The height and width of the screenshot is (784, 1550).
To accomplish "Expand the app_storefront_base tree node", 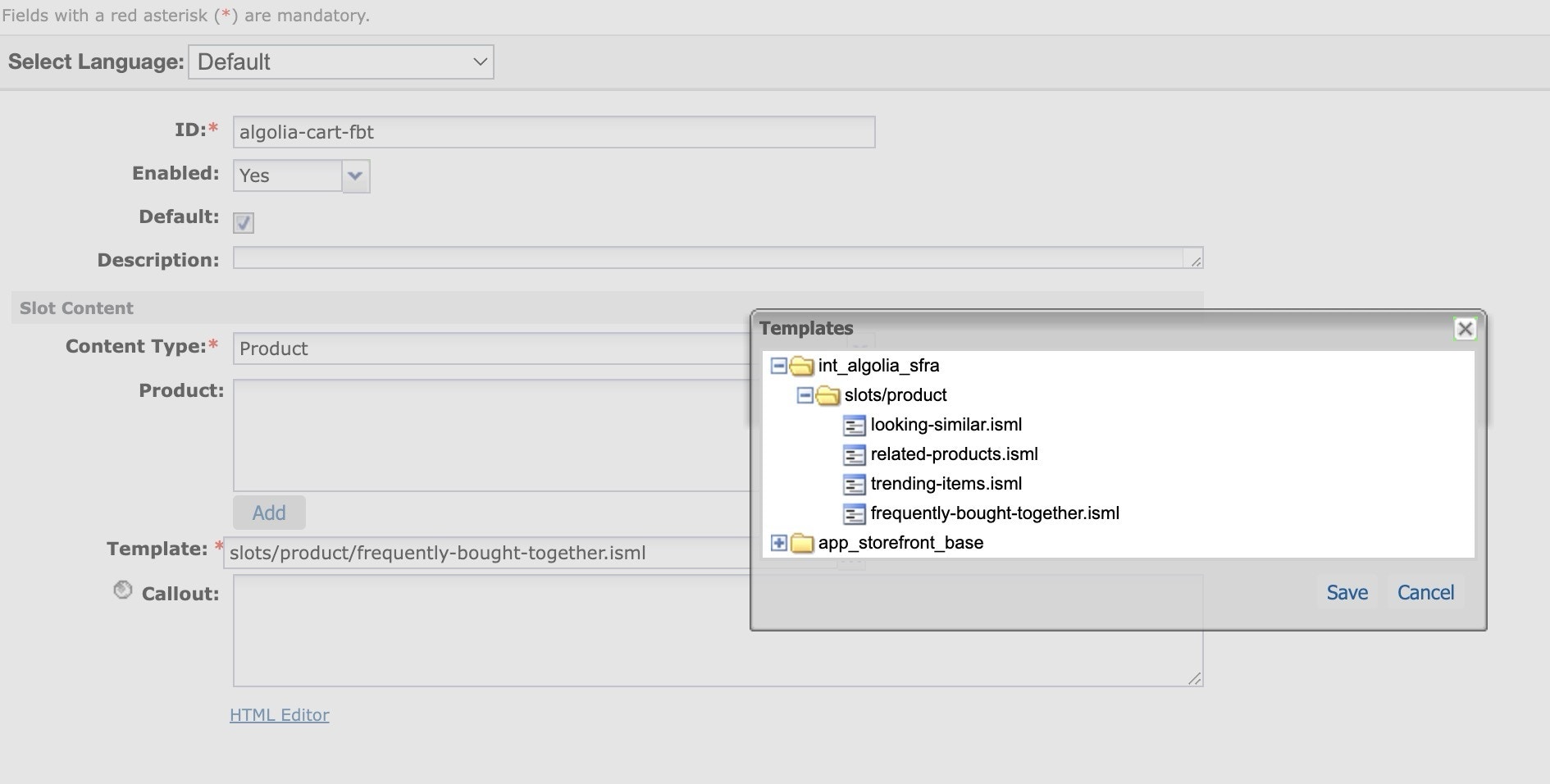I will coord(777,543).
